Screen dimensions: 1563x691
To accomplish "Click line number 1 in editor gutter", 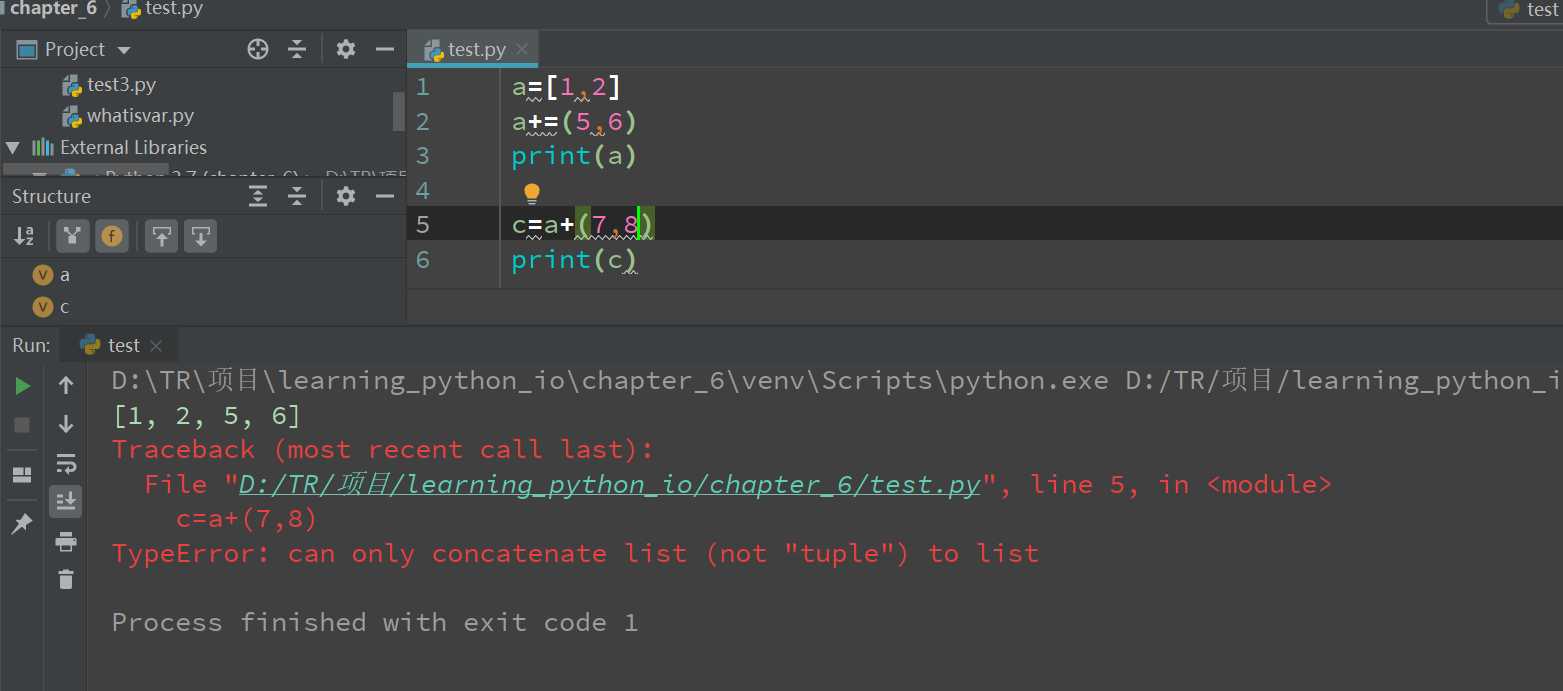I will 422,87.
